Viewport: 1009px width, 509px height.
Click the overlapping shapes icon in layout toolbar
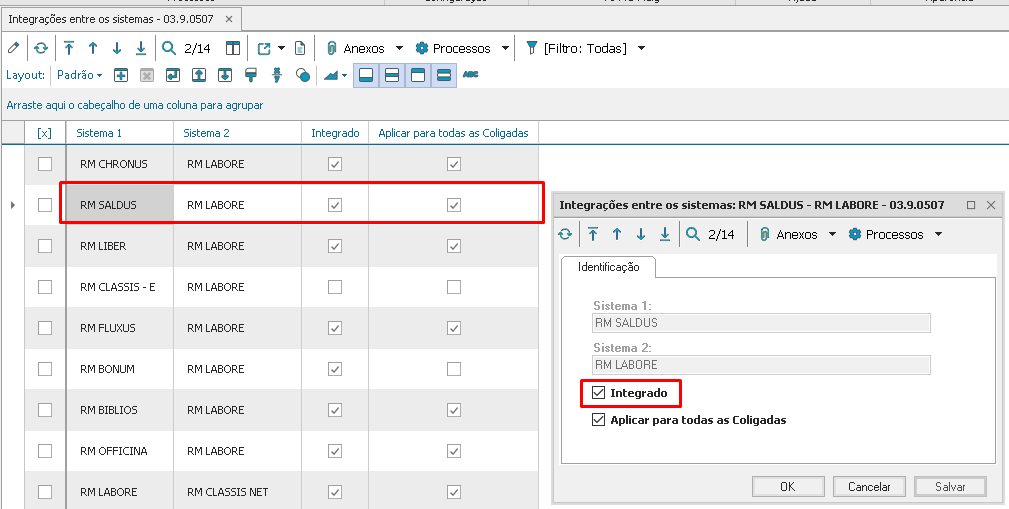(302, 75)
